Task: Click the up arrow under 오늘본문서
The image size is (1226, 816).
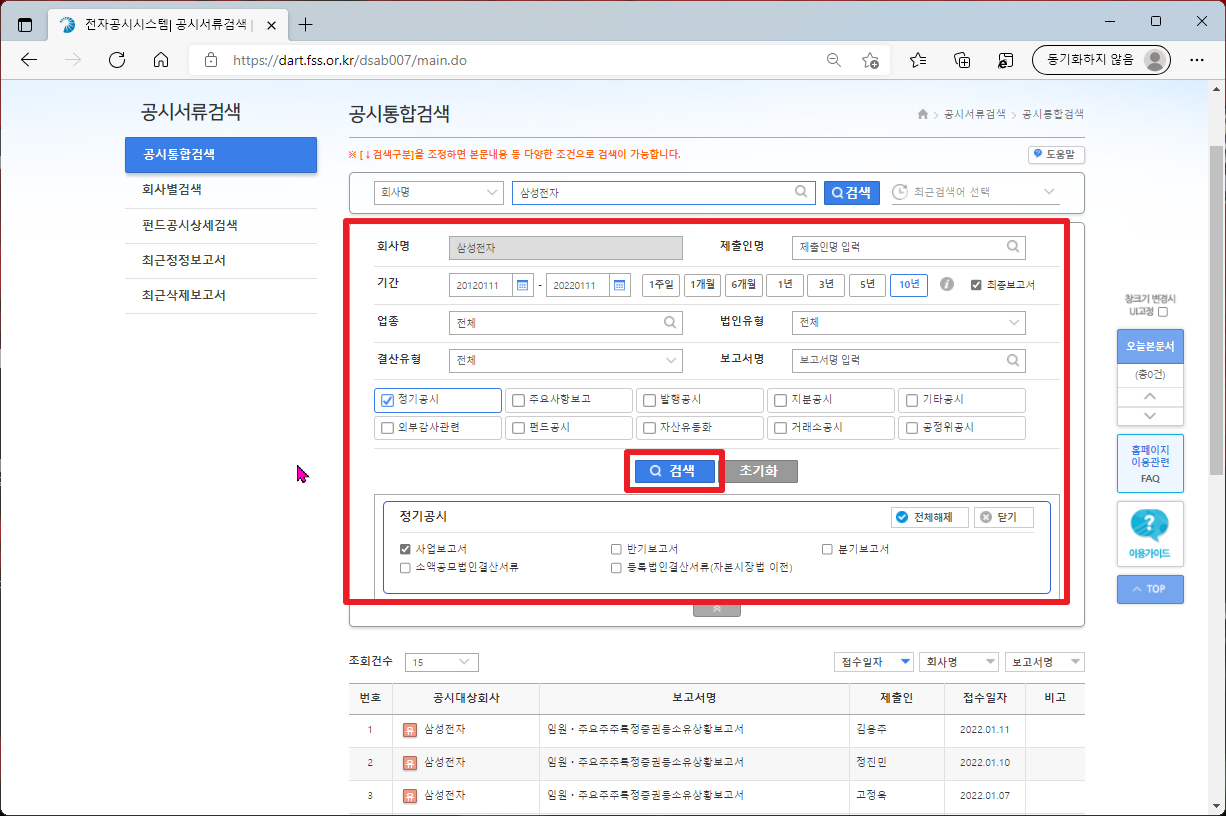Action: click(x=1150, y=397)
